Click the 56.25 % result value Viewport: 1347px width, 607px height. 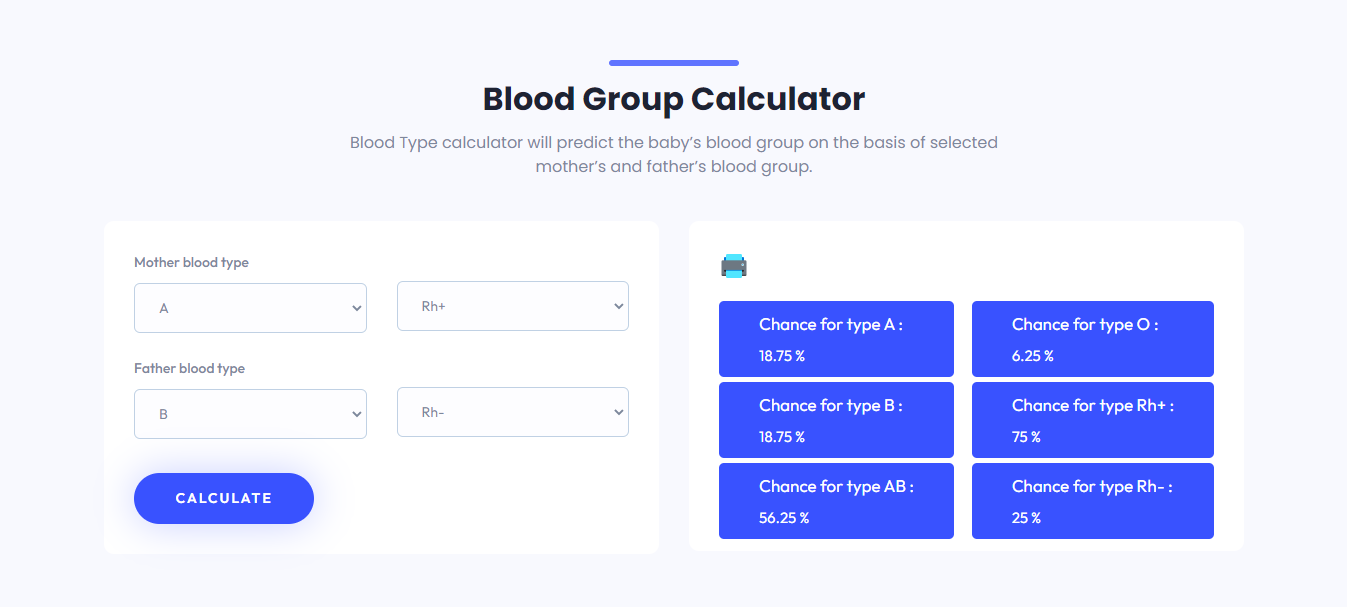(784, 518)
